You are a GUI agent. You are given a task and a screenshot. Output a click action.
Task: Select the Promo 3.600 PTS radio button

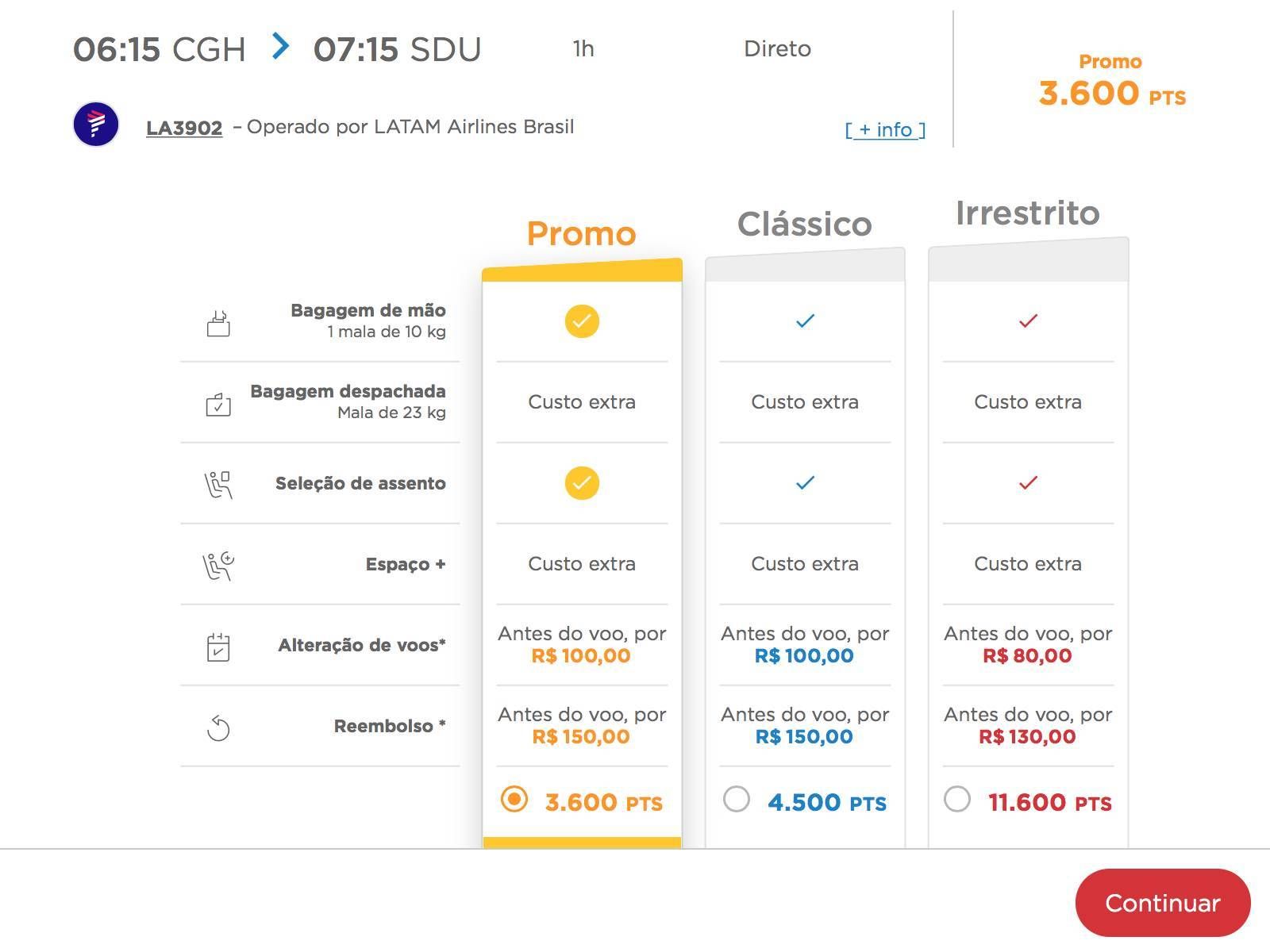coord(514,799)
